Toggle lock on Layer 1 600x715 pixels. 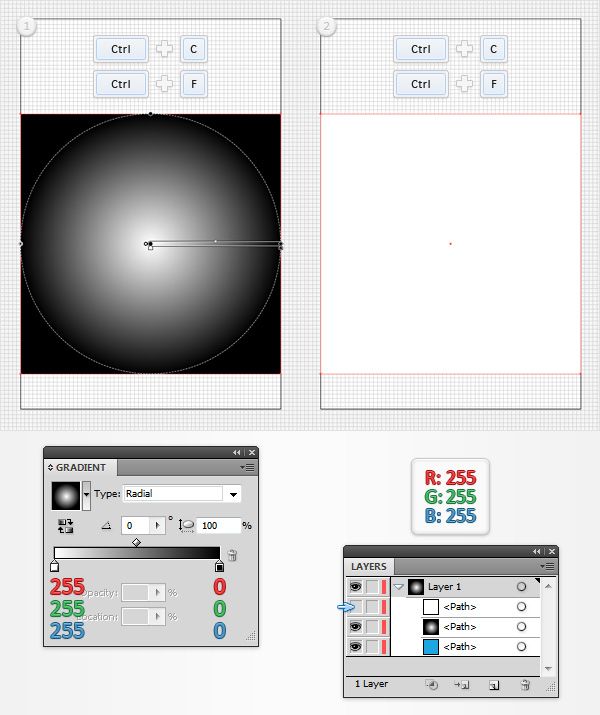372,586
